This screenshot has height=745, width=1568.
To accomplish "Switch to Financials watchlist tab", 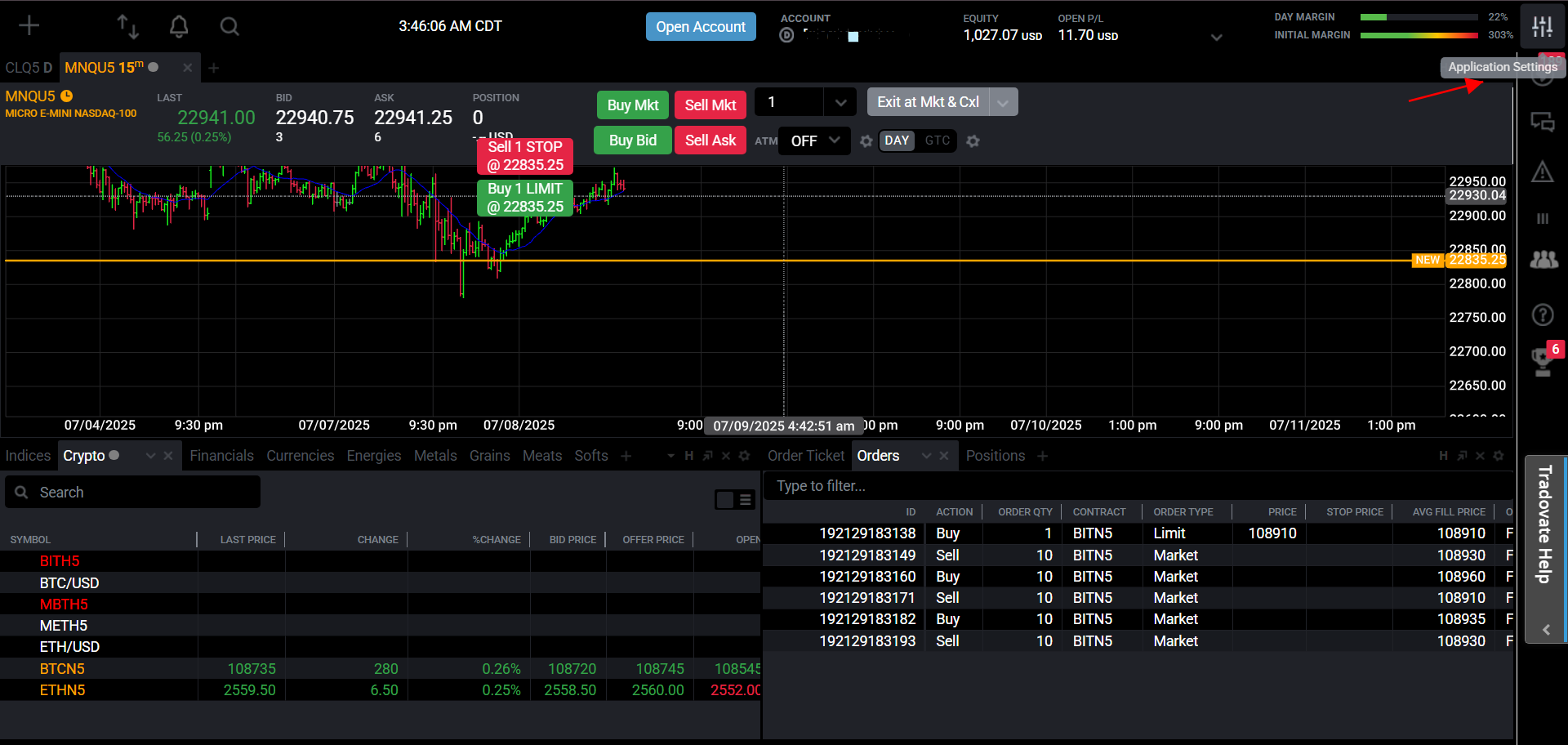I will [222, 456].
